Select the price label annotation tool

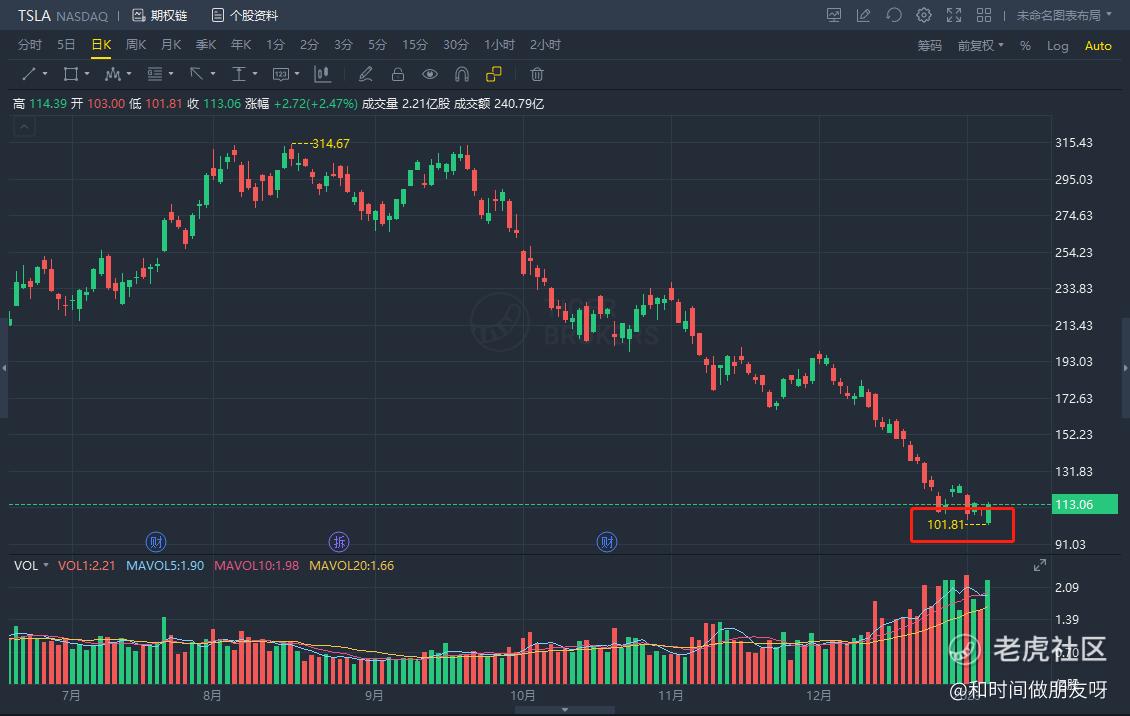pos(280,74)
